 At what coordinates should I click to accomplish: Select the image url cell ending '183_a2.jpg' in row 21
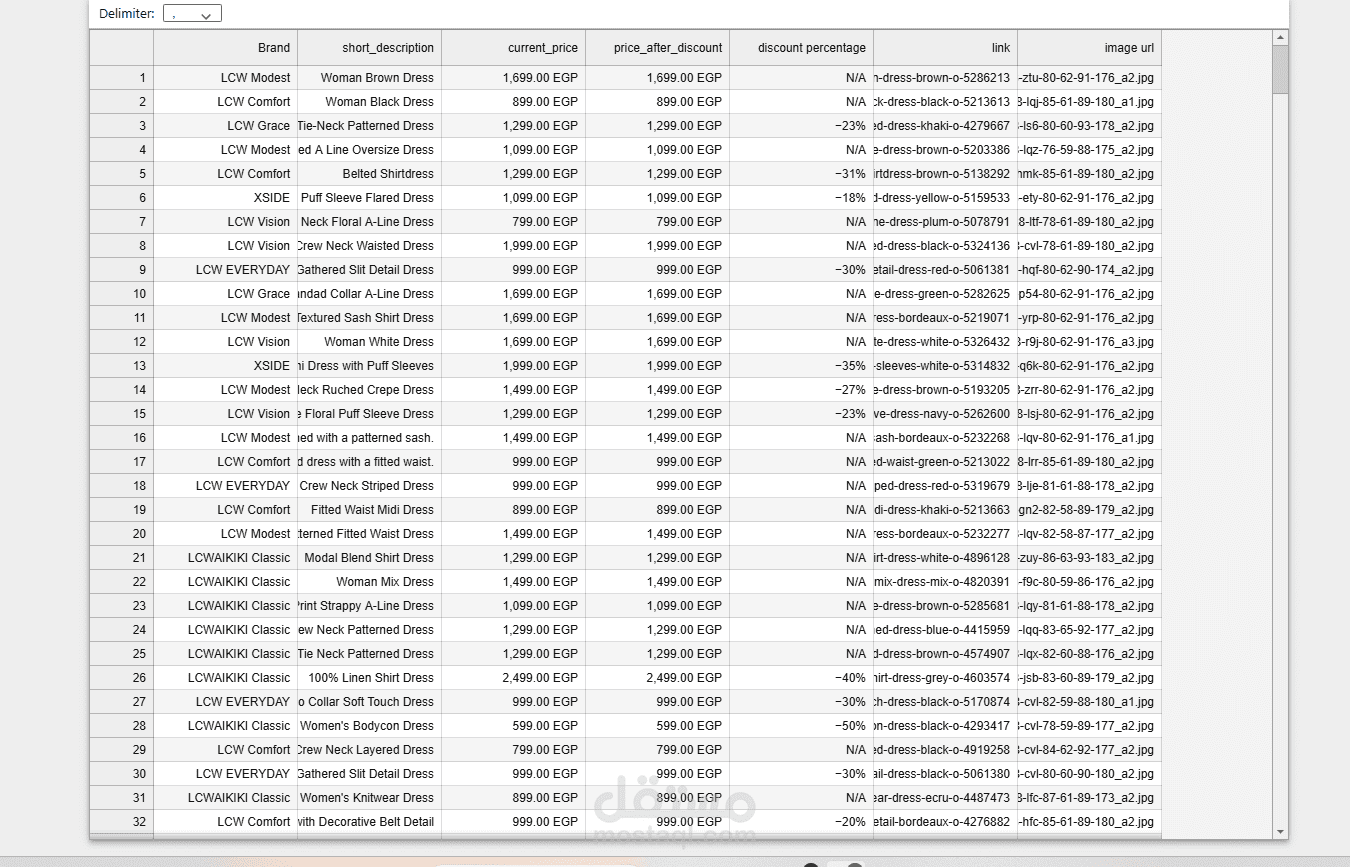click(x=1089, y=558)
